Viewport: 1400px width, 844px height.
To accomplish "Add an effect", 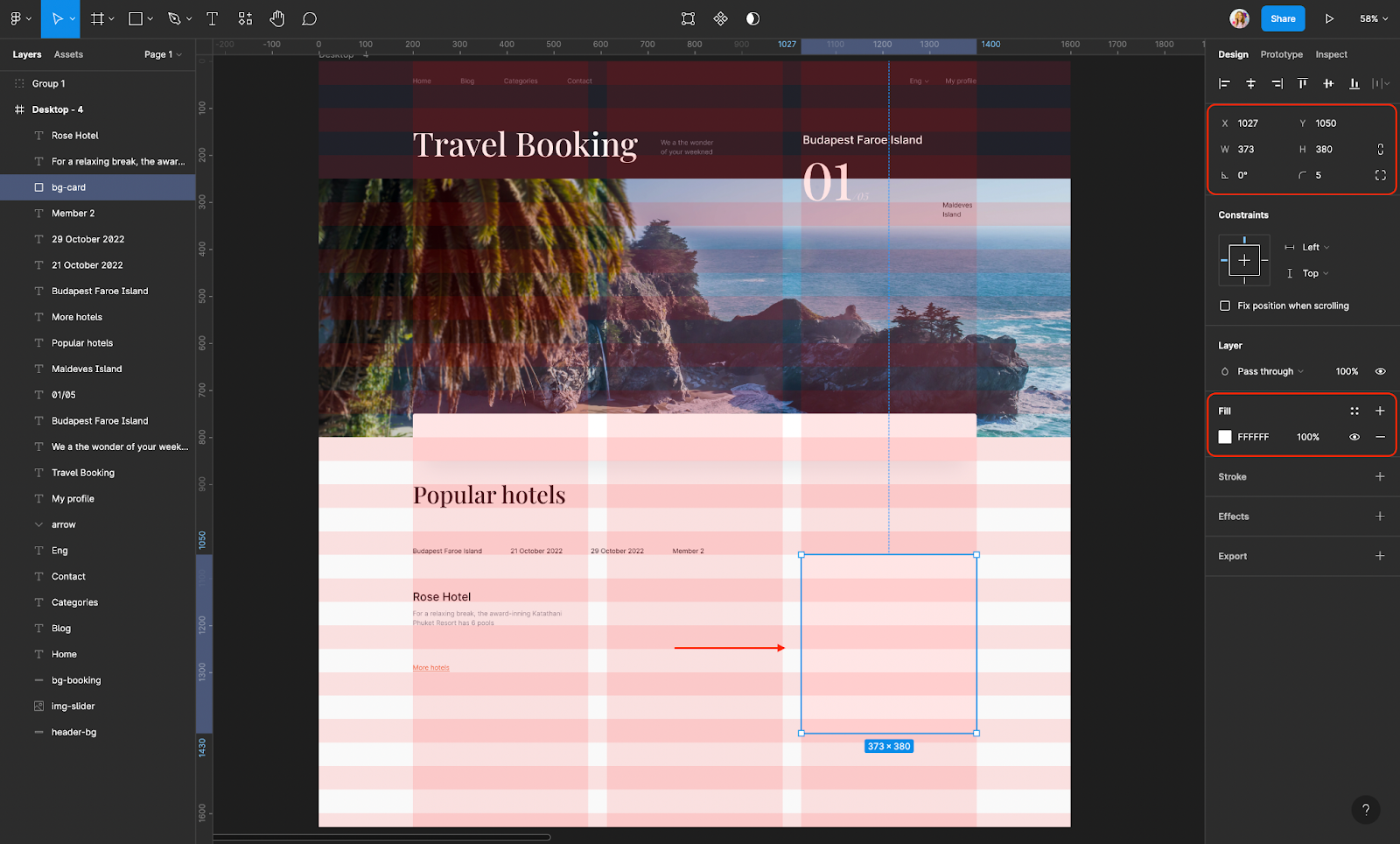I will pyautogui.click(x=1380, y=517).
